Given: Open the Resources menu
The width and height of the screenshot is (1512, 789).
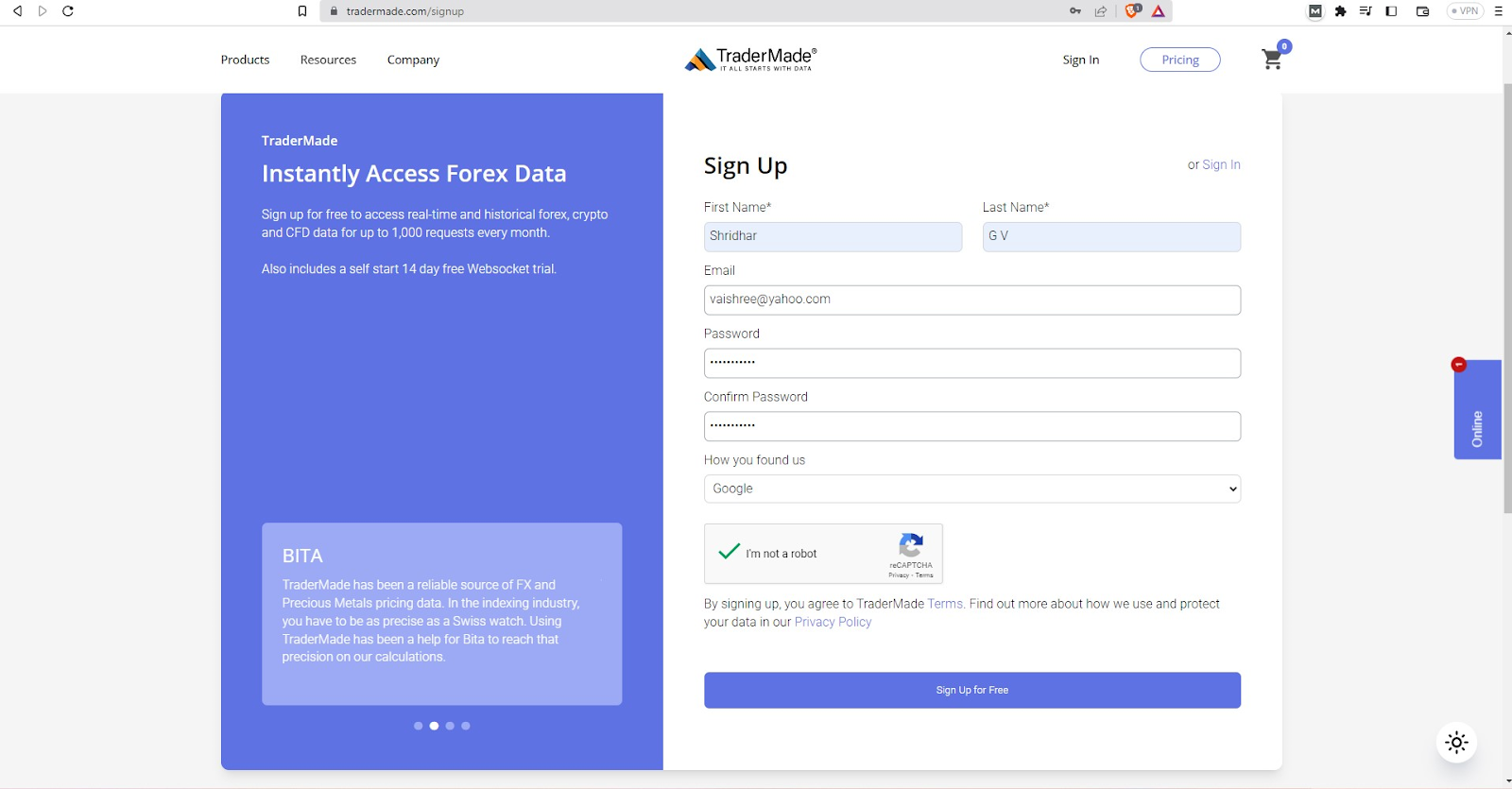Looking at the screenshot, I should tap(328, 60).
